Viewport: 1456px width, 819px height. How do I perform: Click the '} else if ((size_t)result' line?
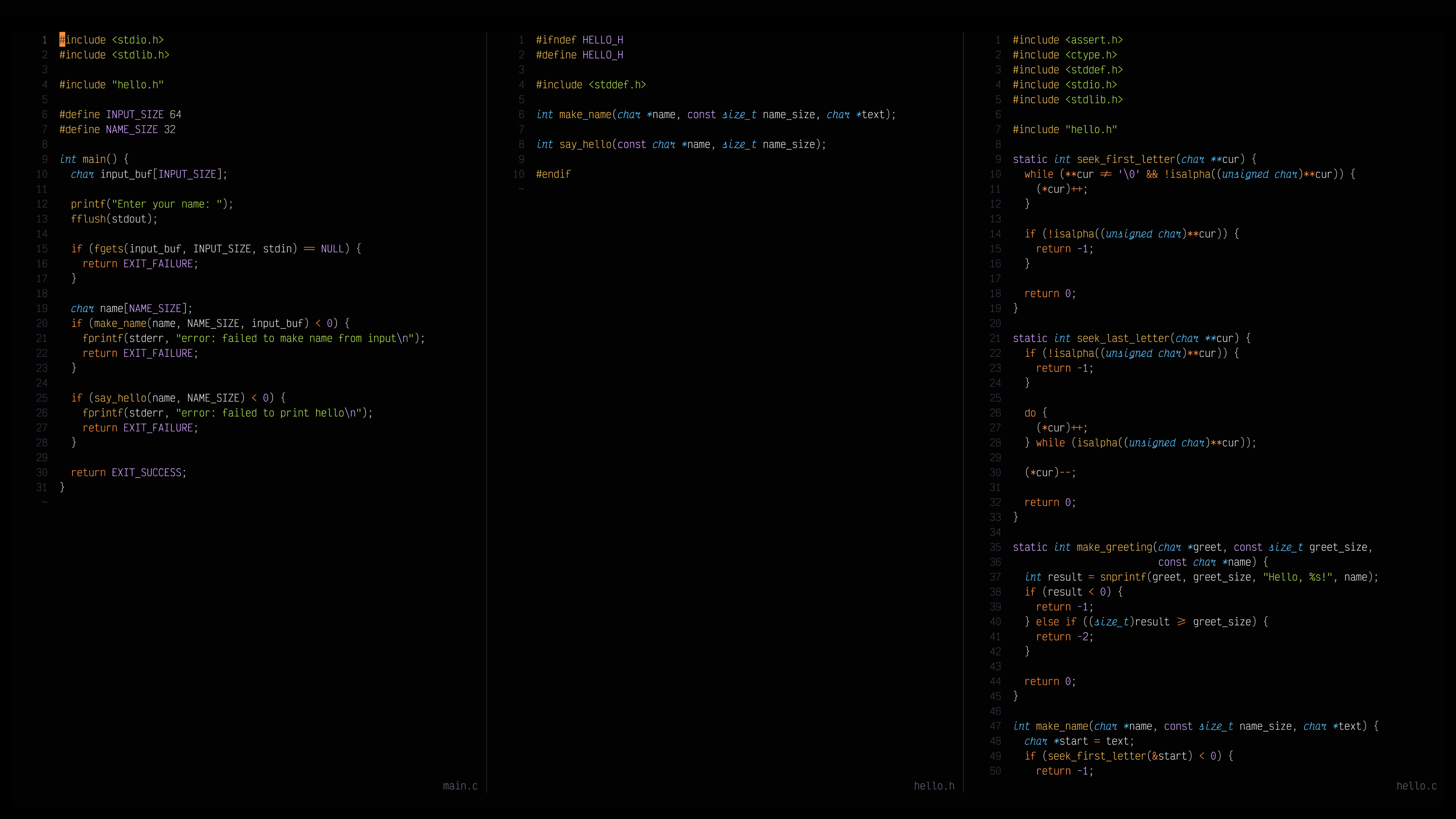tap(1146, 622)
